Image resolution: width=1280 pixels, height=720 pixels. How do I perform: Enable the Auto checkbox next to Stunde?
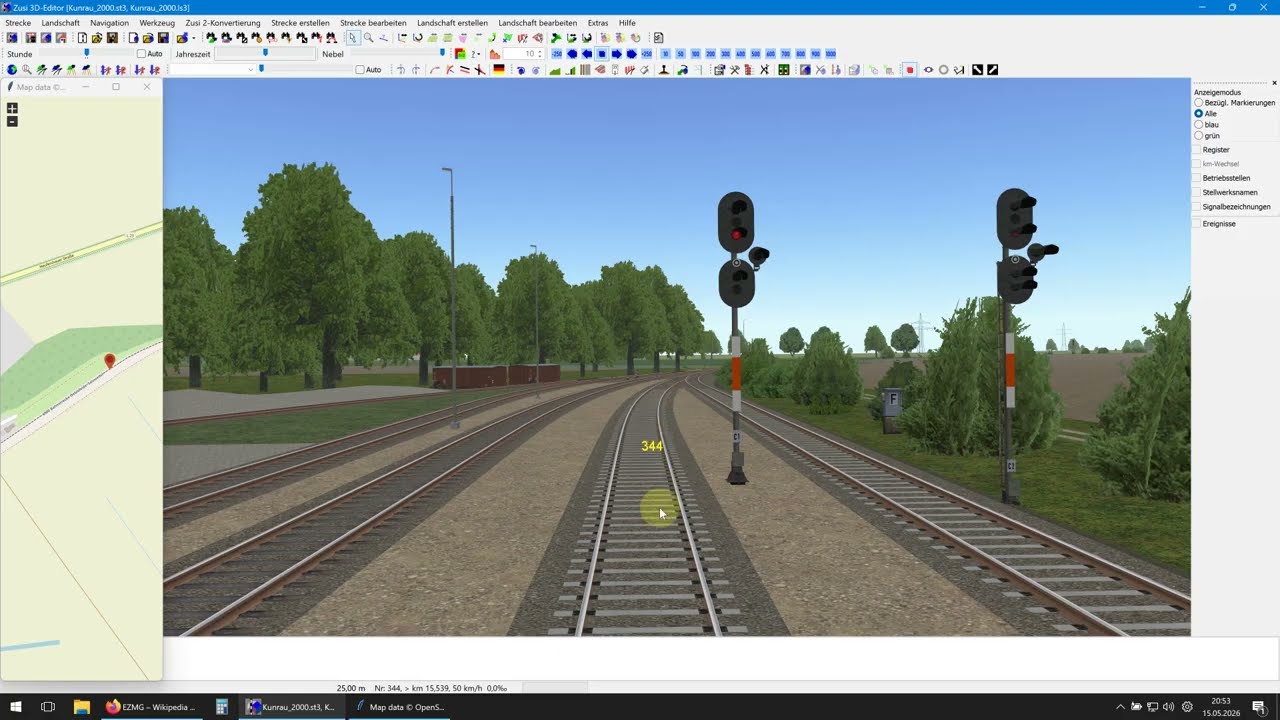pos(142,54)
